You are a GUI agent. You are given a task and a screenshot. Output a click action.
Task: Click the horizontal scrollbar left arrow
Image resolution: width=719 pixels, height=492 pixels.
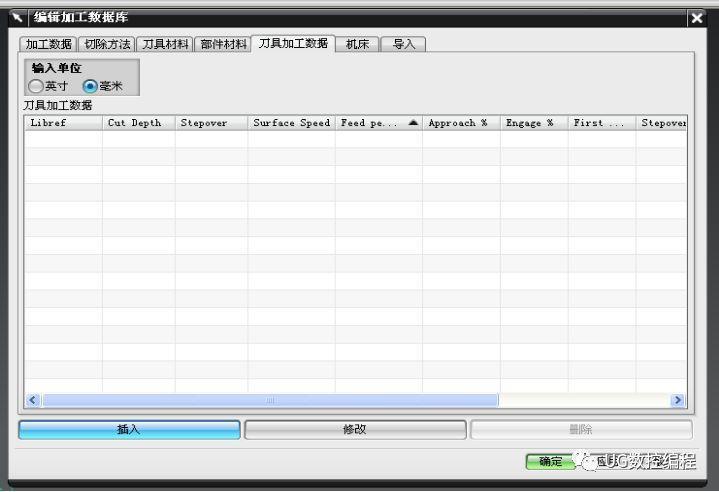33,400
